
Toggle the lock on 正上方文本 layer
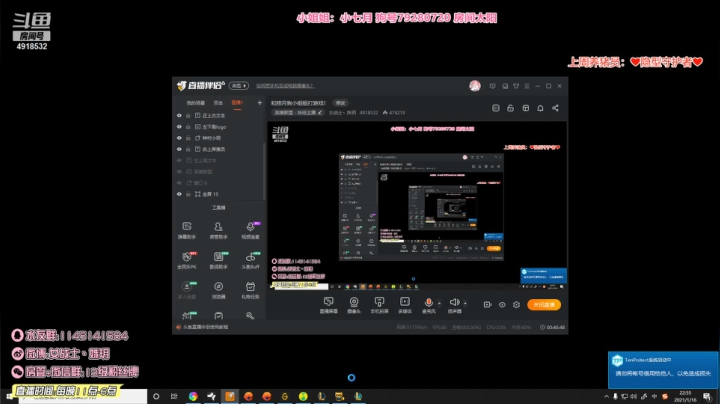(x=188, y=115)
